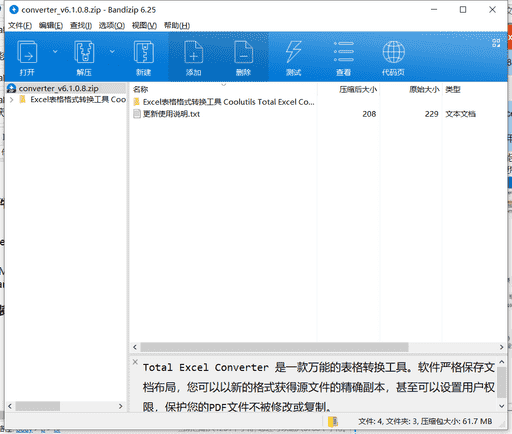Open the dropdown arrow next to 打开
The width and height of the screenshot is (512, 434).
click(x=55, y=51)
